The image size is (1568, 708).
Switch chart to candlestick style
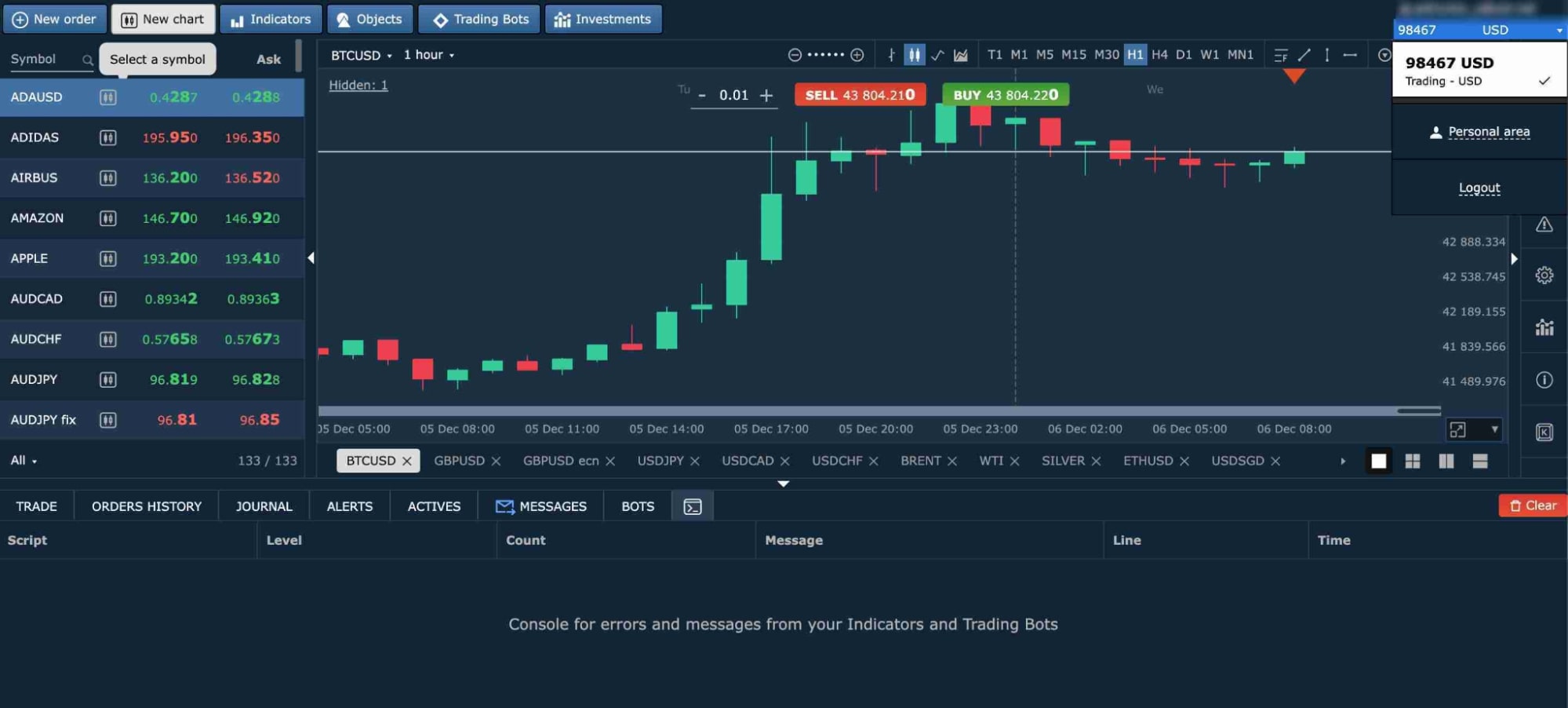(914, 55)
